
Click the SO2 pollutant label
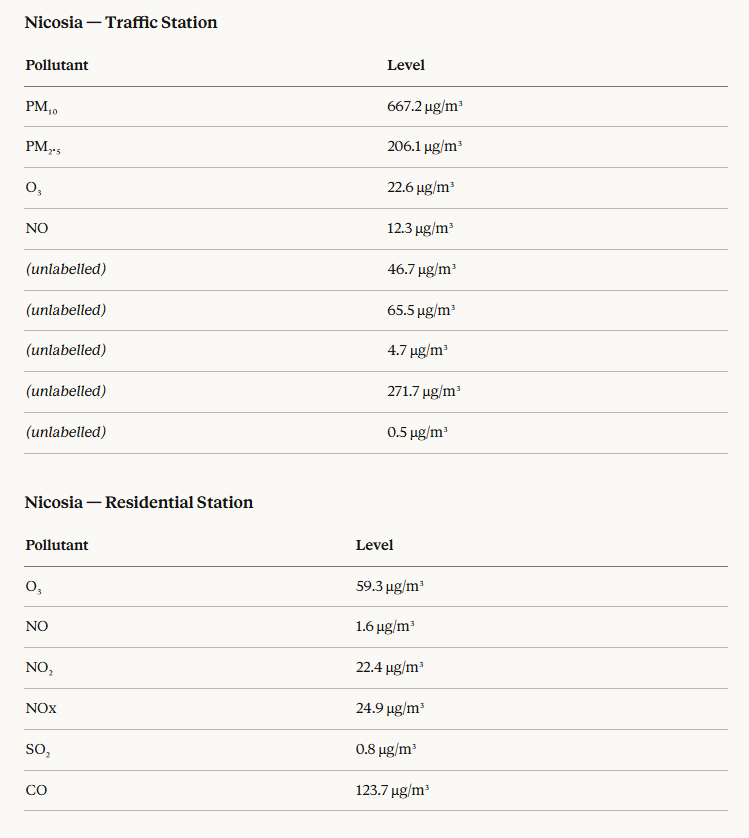[37, 749]
